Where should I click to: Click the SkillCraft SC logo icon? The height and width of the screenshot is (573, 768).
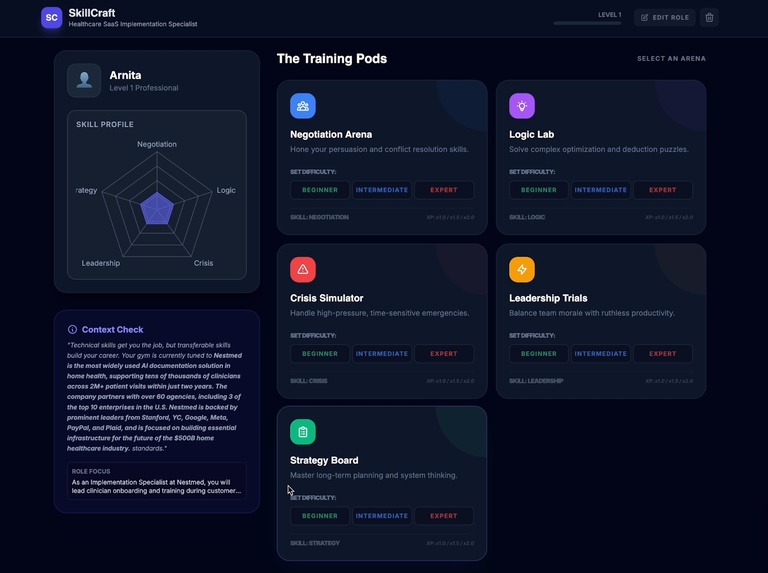(51, 18)
